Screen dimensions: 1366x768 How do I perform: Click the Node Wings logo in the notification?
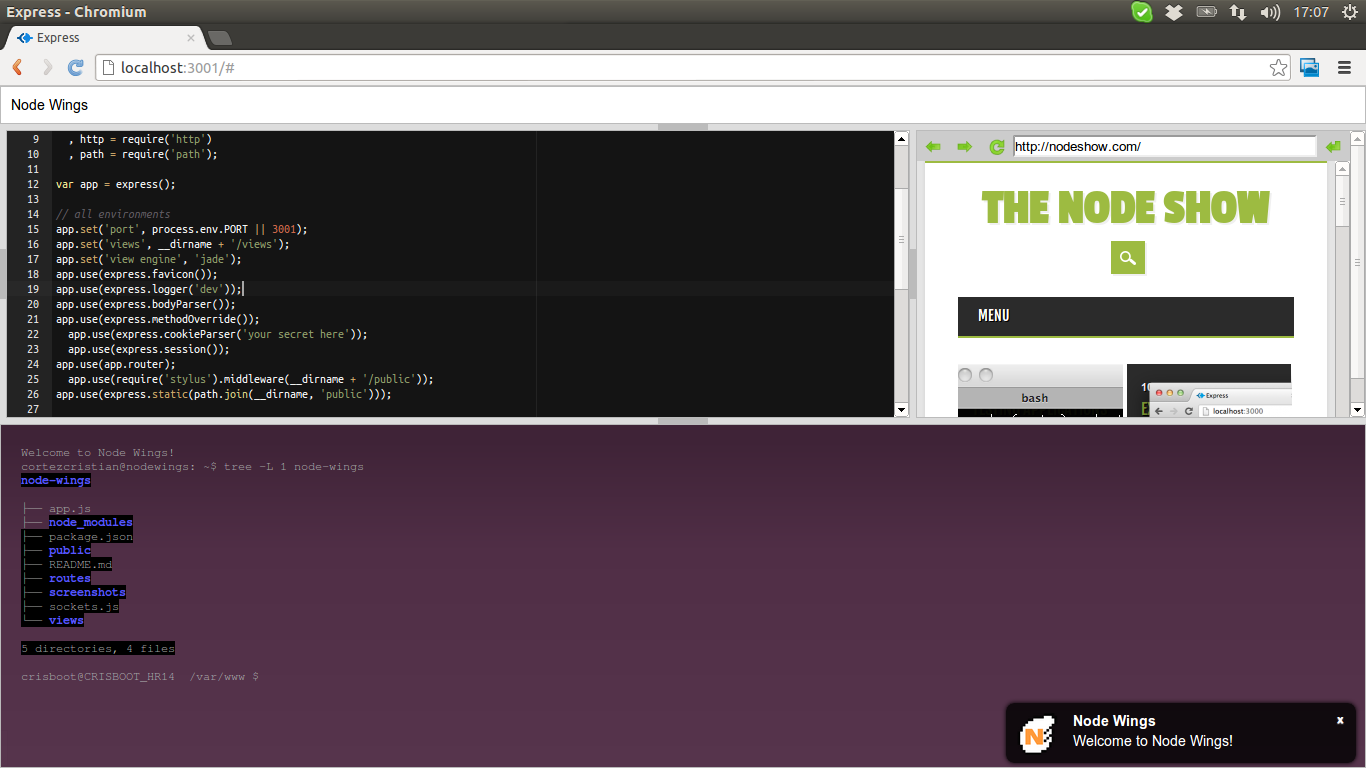point(1037,735)
